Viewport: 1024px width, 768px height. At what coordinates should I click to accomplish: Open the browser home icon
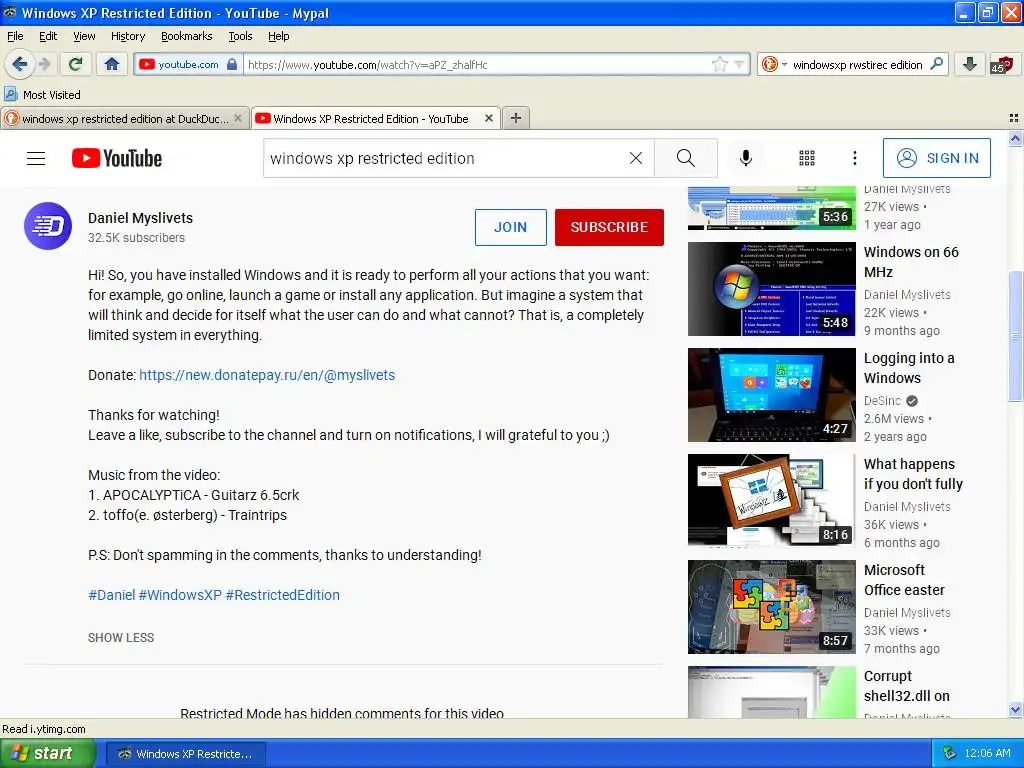point(112,64)
